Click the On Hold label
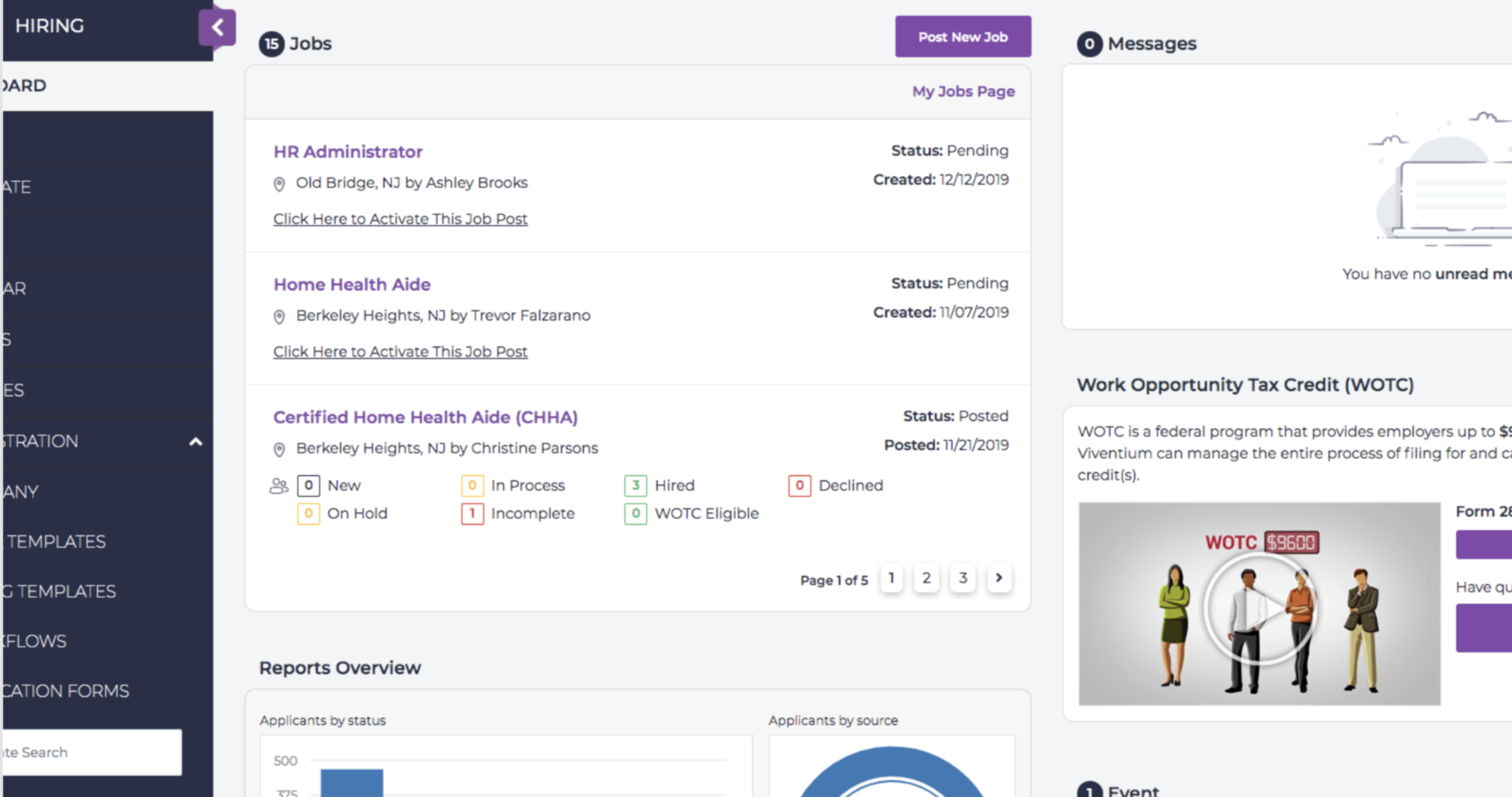 click(x=357, y=514)
